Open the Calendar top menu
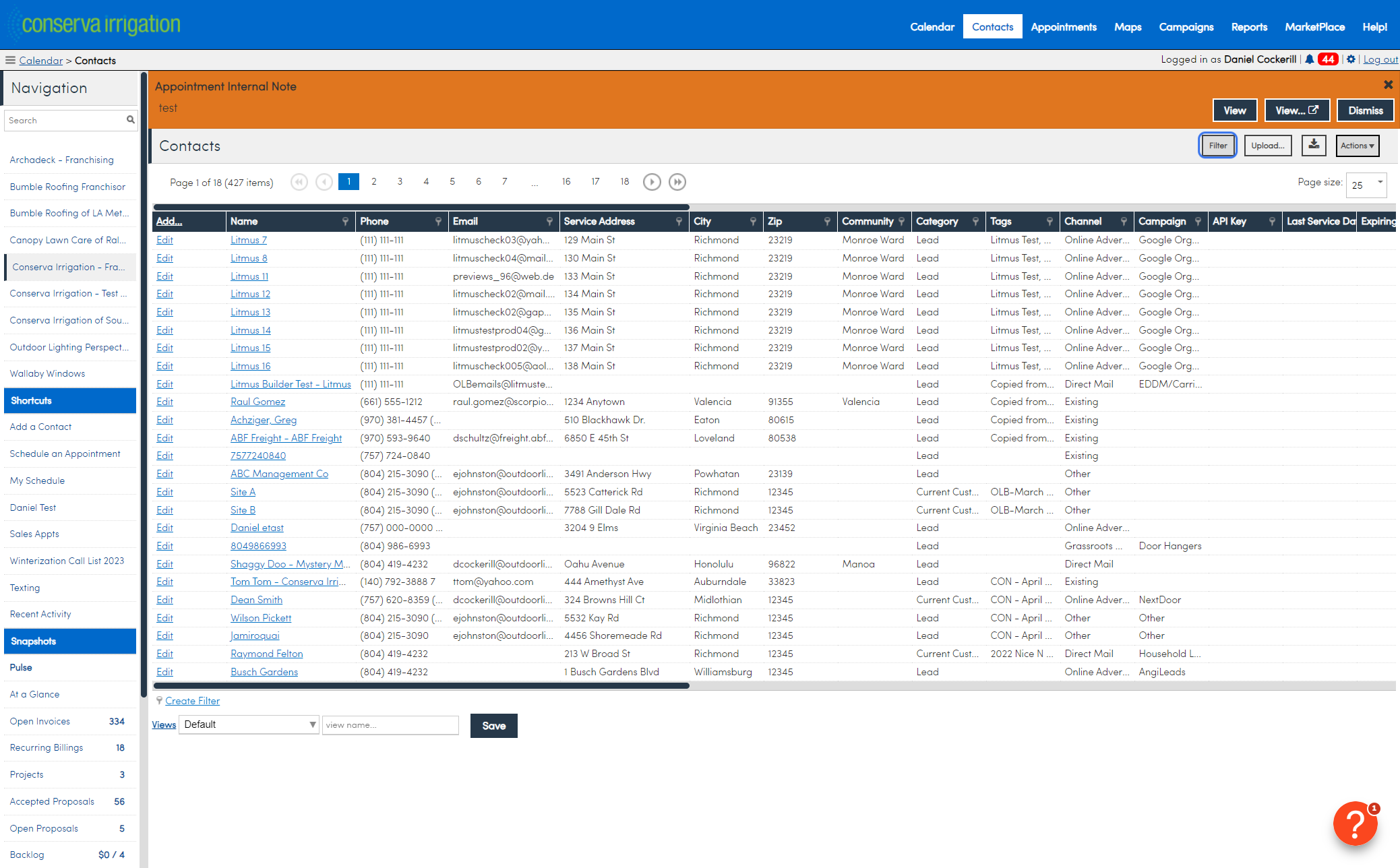The width and height of the screenshot is (1400, 868). click(932, 27)
